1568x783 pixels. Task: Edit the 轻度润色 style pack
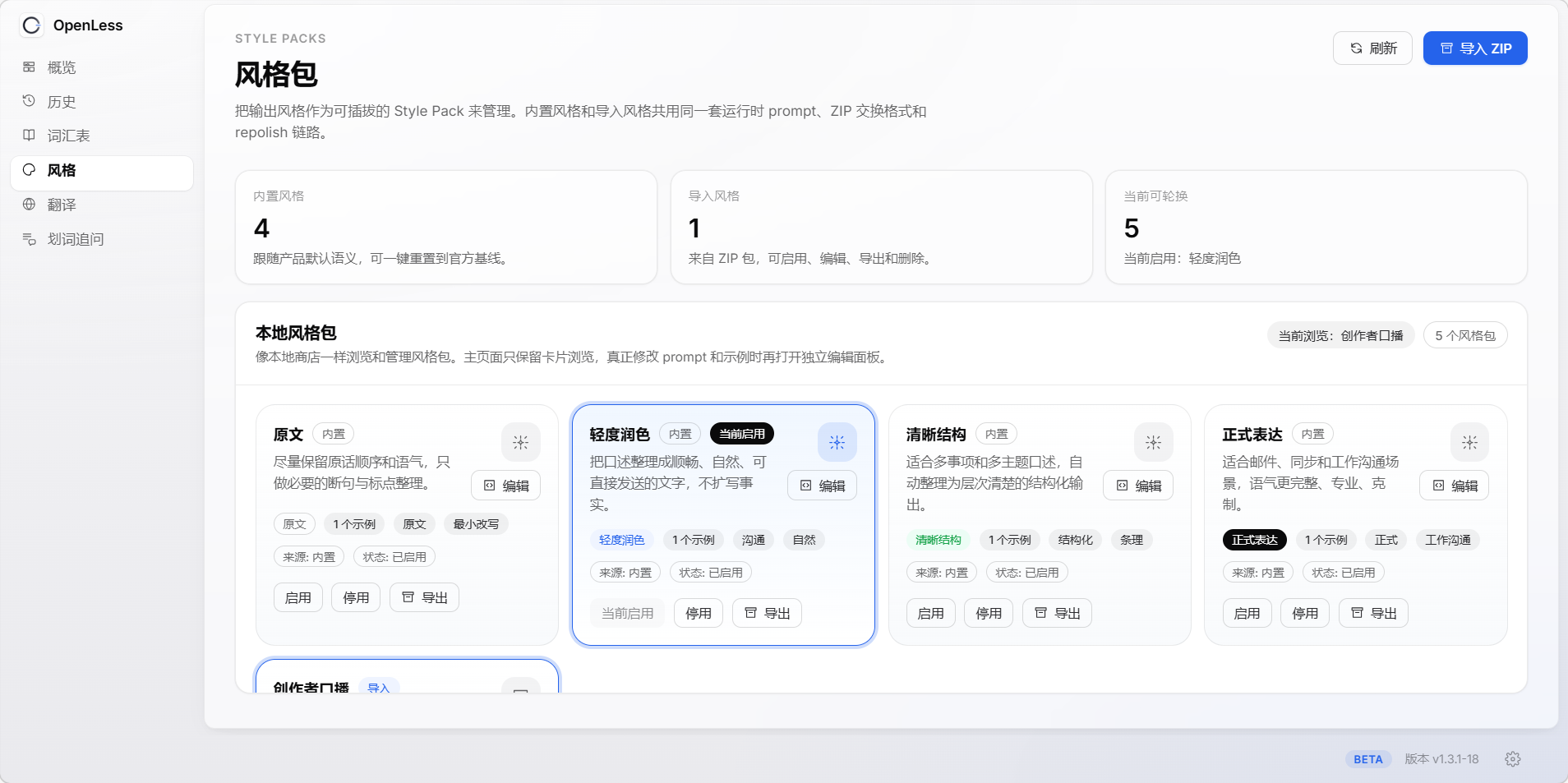click(x=823, y=486)
